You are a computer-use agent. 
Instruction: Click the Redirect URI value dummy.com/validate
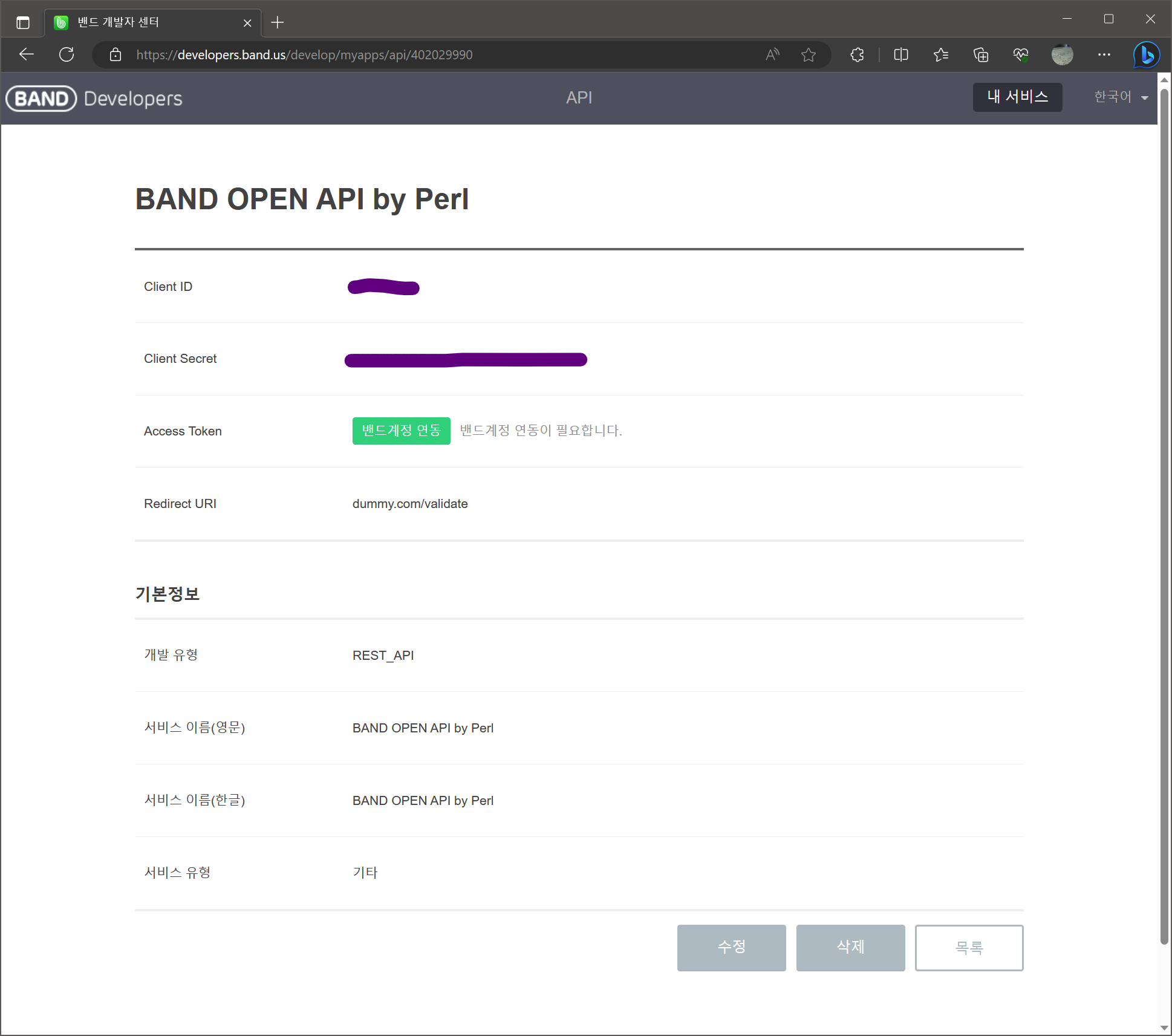(x=410, y=504)
